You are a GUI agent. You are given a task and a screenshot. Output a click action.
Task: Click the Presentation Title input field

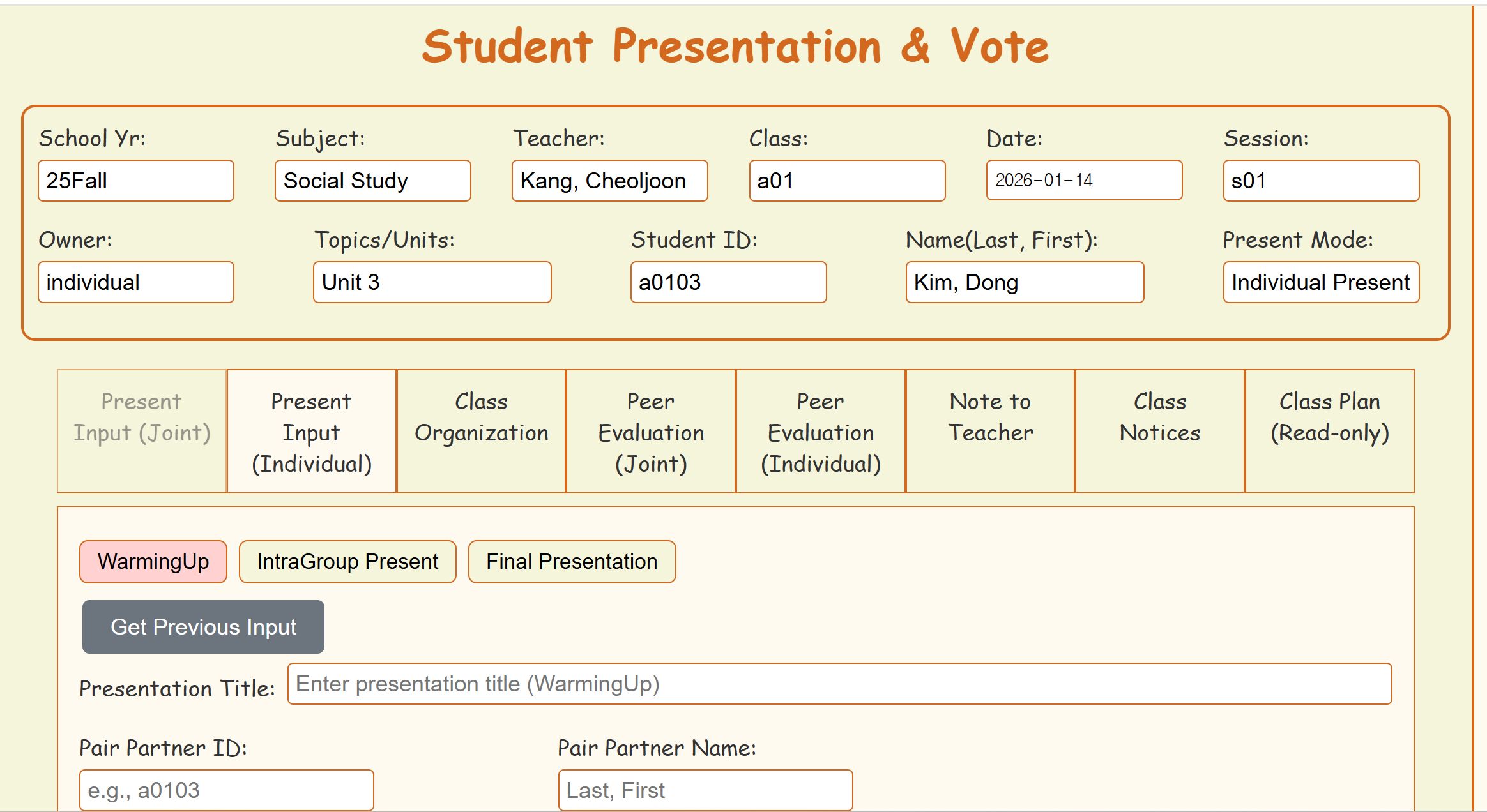click(x=839, y=684)
